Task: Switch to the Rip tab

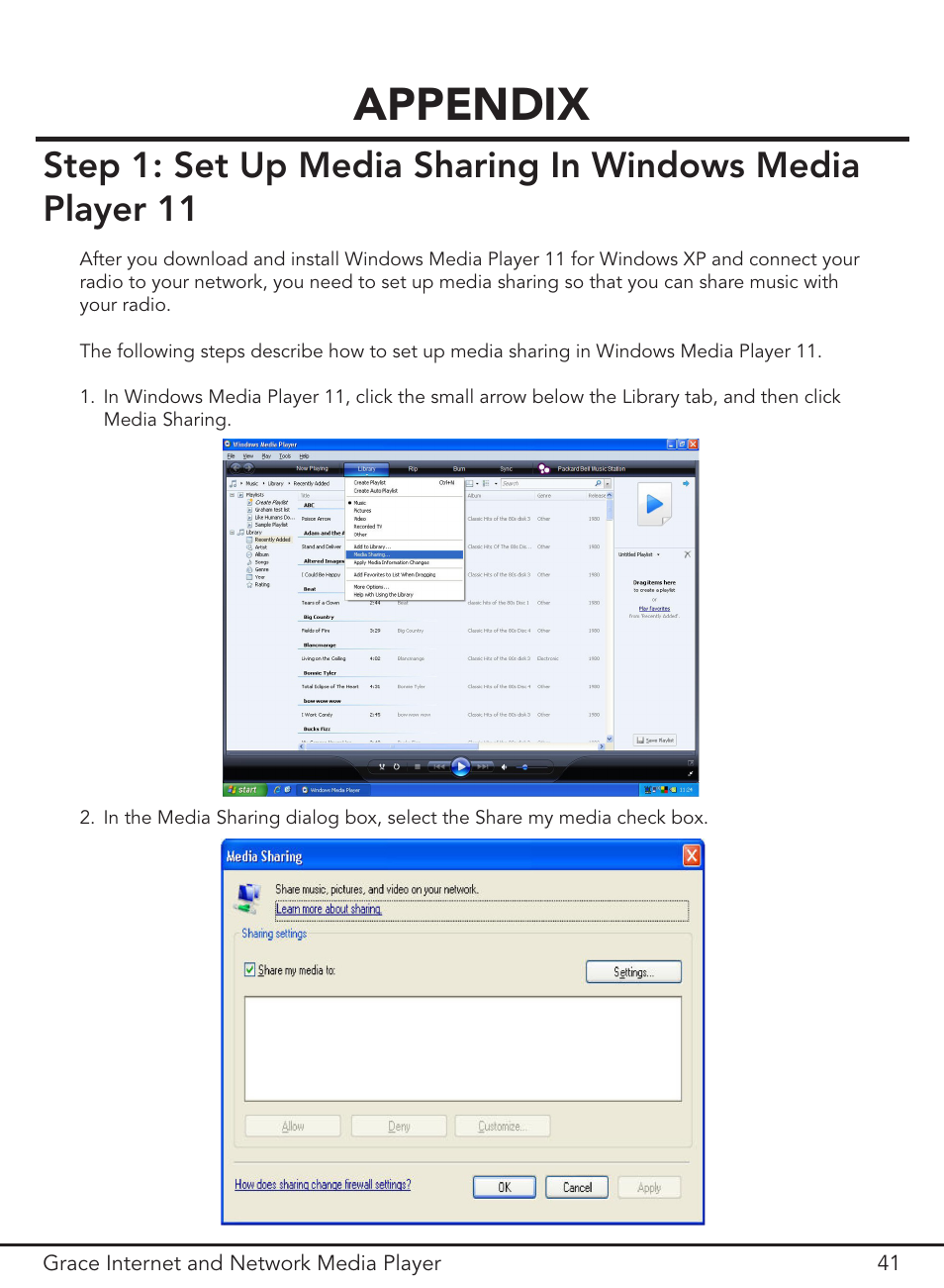Action: pos(413,468)
